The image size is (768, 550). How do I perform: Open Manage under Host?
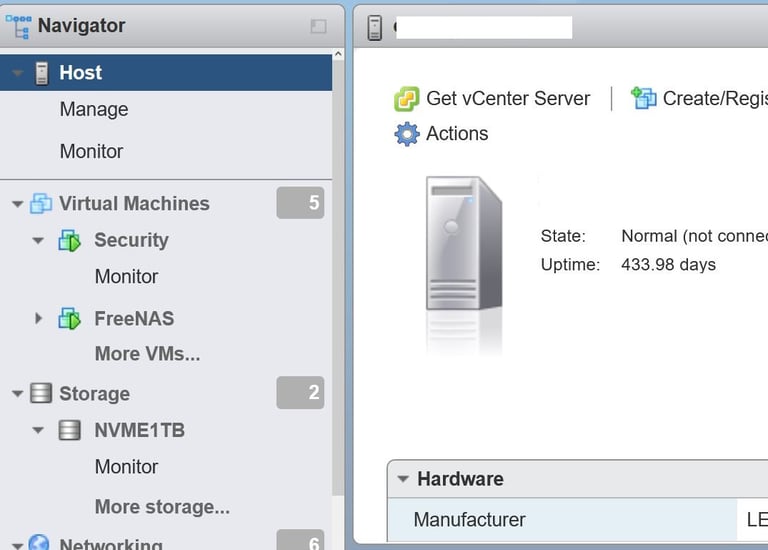tap(94, 109)
